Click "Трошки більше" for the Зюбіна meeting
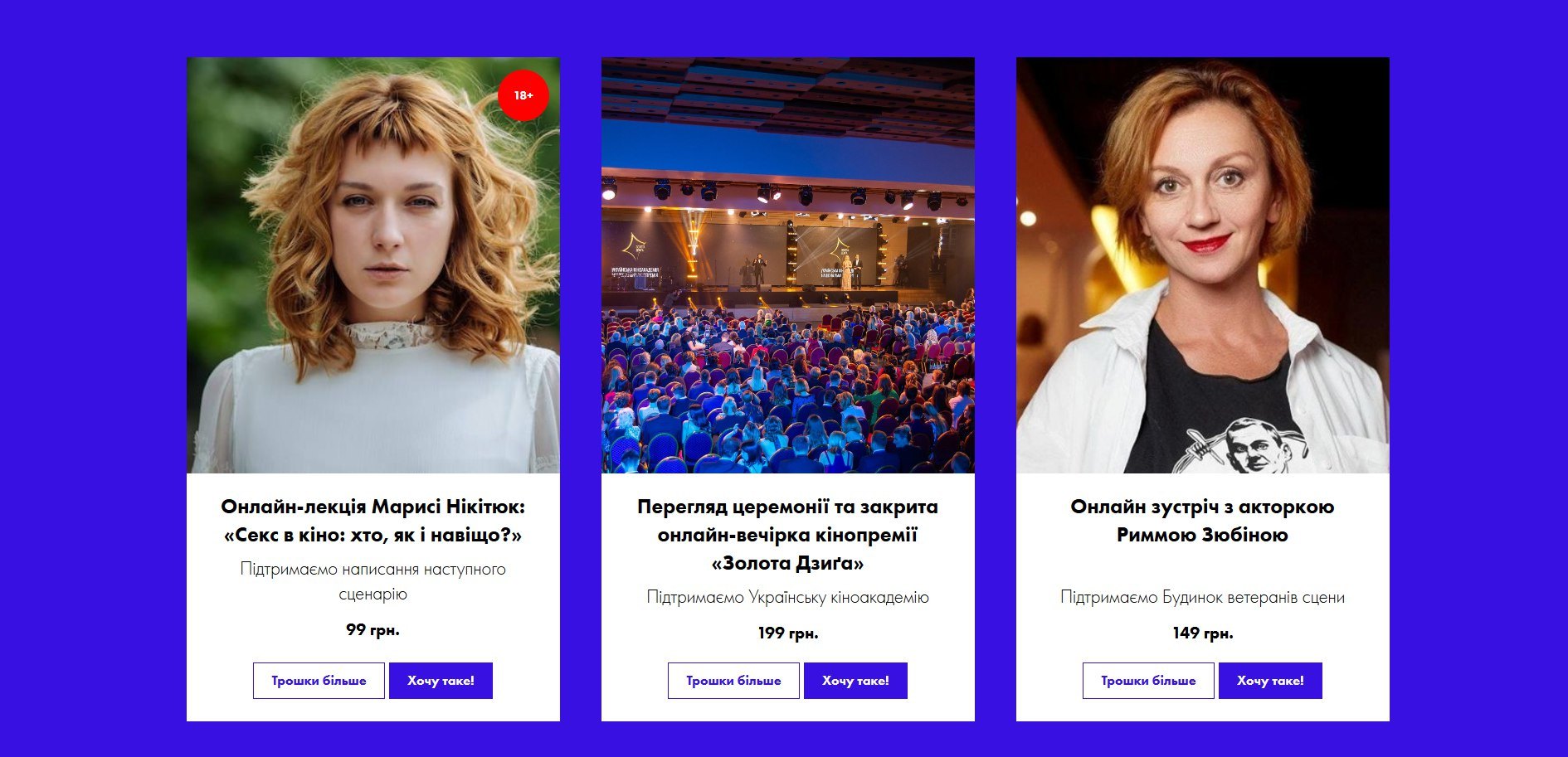This screenshot has width=1568, height=757. coord(1148,681)
